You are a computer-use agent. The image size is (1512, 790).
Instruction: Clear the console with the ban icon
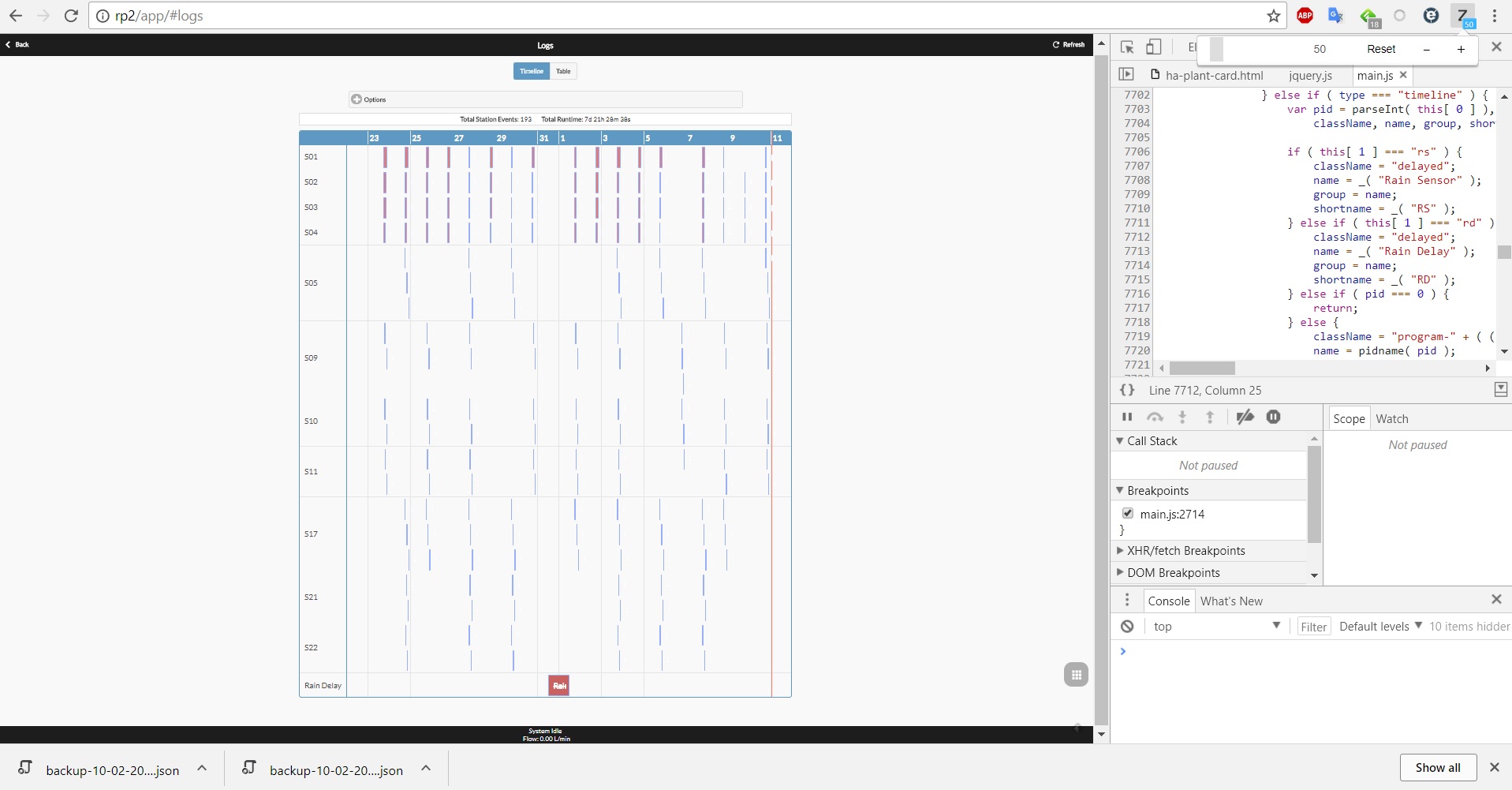pyautogui.click(x=1127, y=626)
